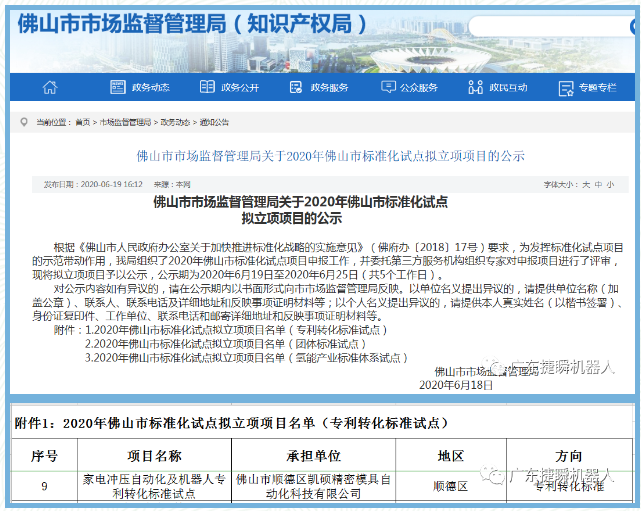Click the 承担单位 table header
Screen dimensions: 641x511
click(313, 456)
